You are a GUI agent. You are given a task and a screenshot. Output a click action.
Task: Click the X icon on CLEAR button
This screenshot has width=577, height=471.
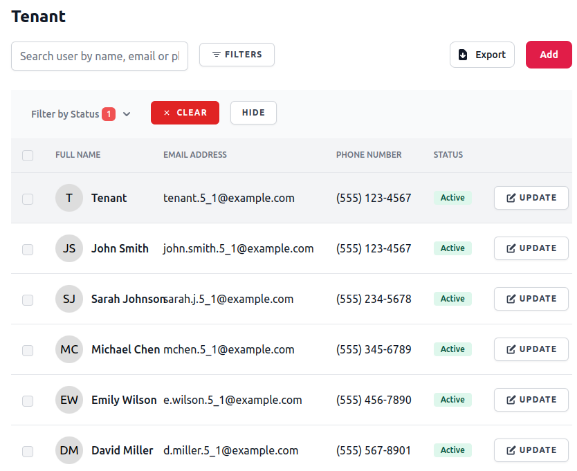167,113
